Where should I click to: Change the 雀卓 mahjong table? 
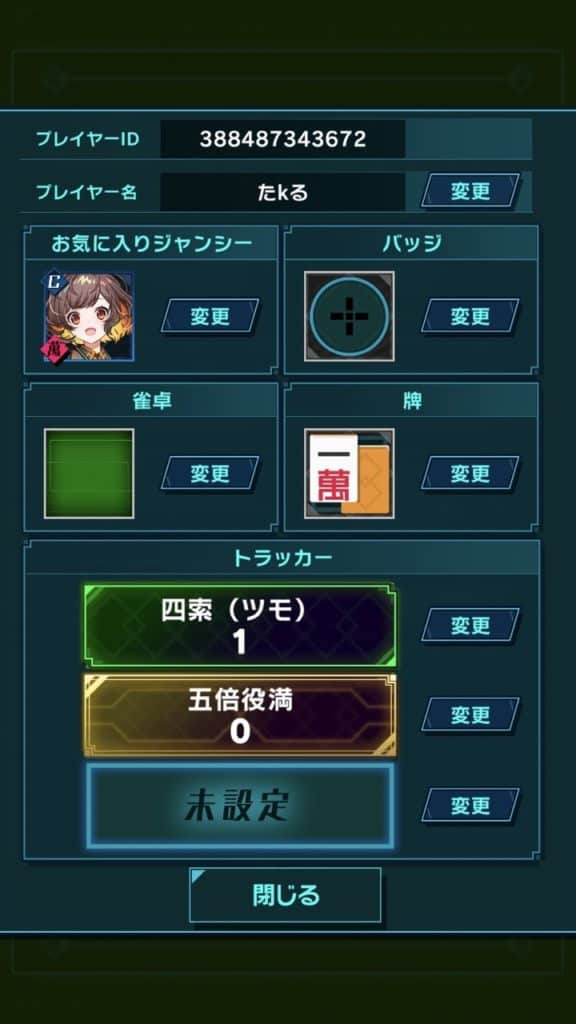[210, 473]
